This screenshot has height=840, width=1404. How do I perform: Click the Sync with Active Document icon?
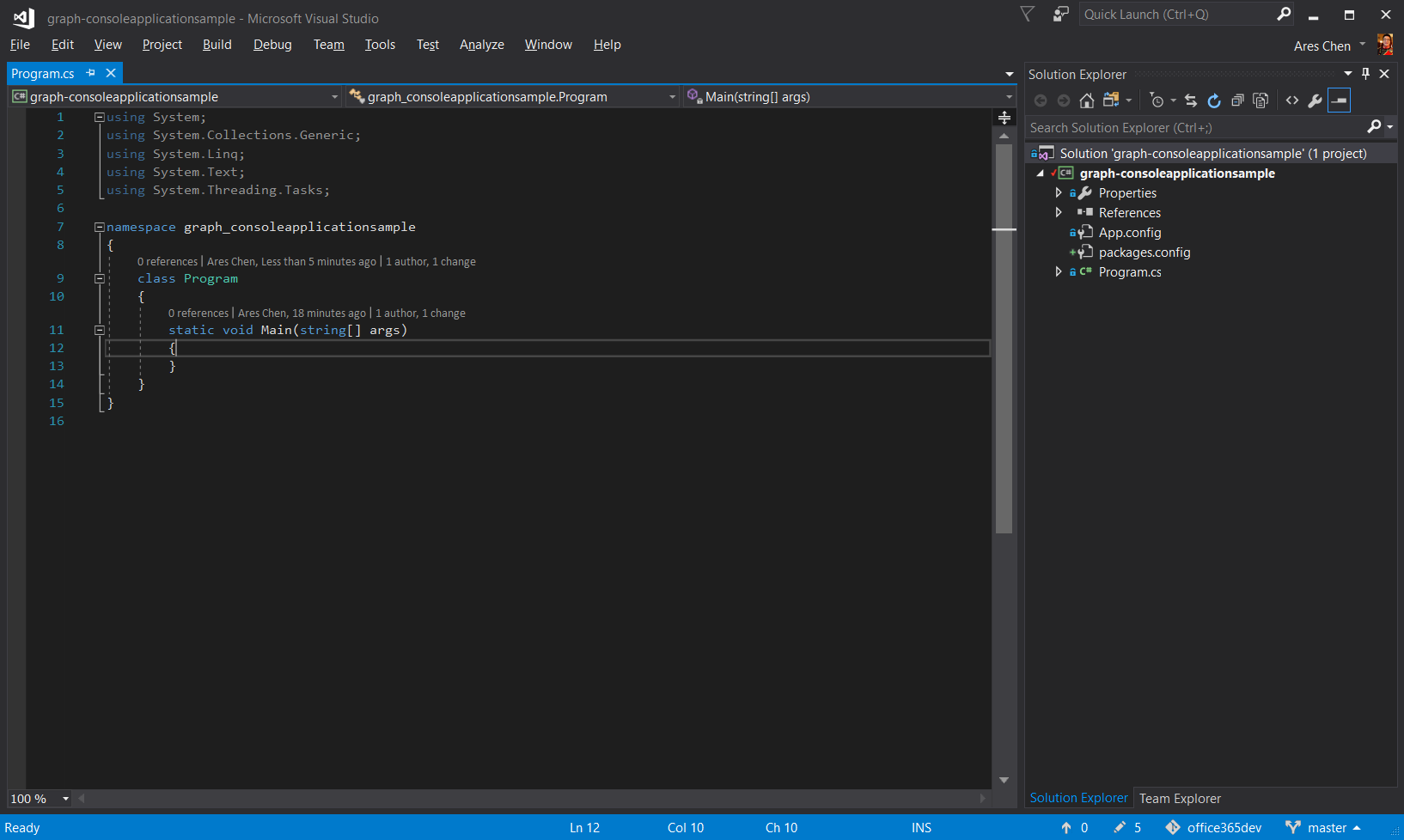(1191, 100)
